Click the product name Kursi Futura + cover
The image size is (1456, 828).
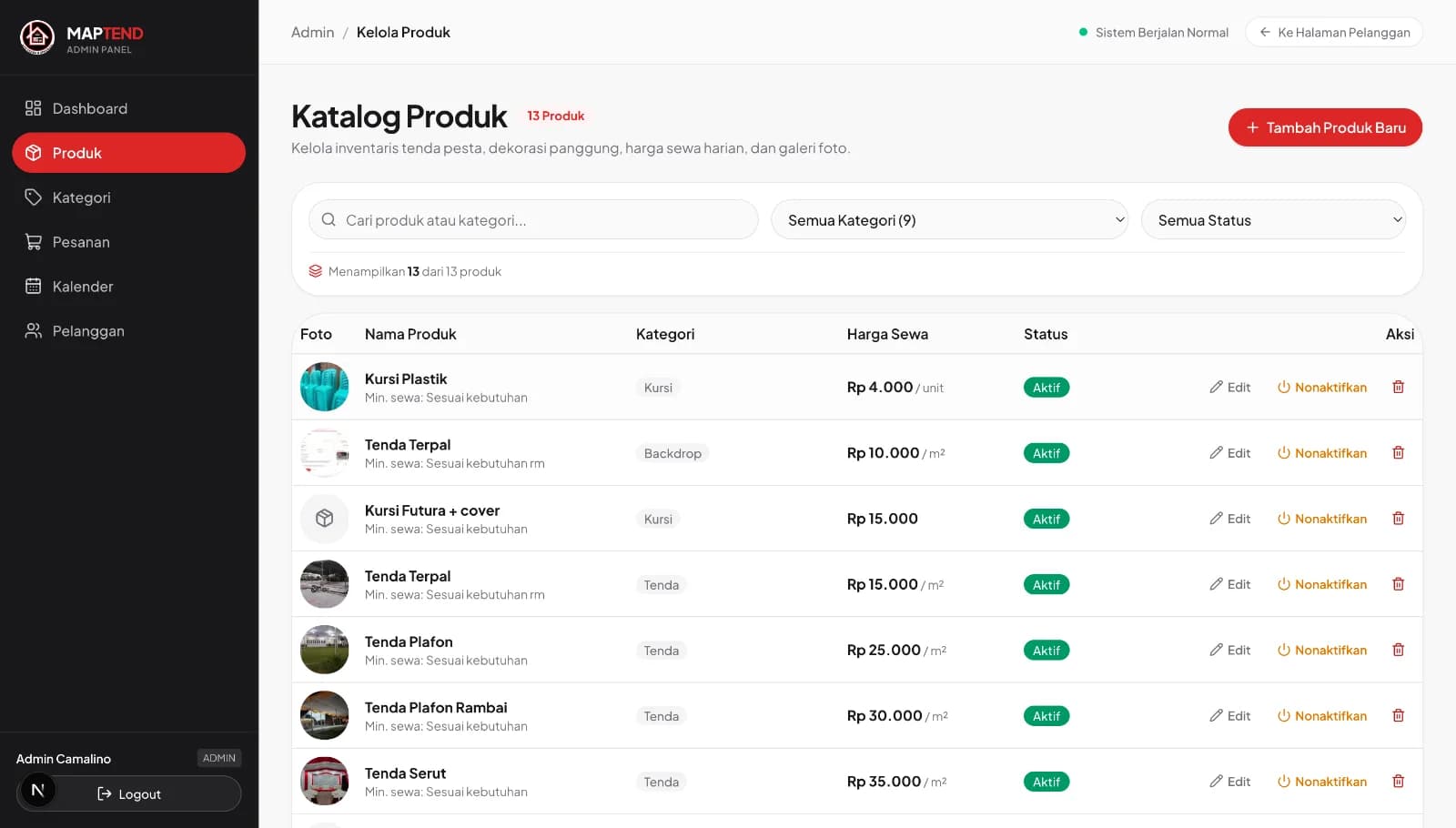pos(432,510)
